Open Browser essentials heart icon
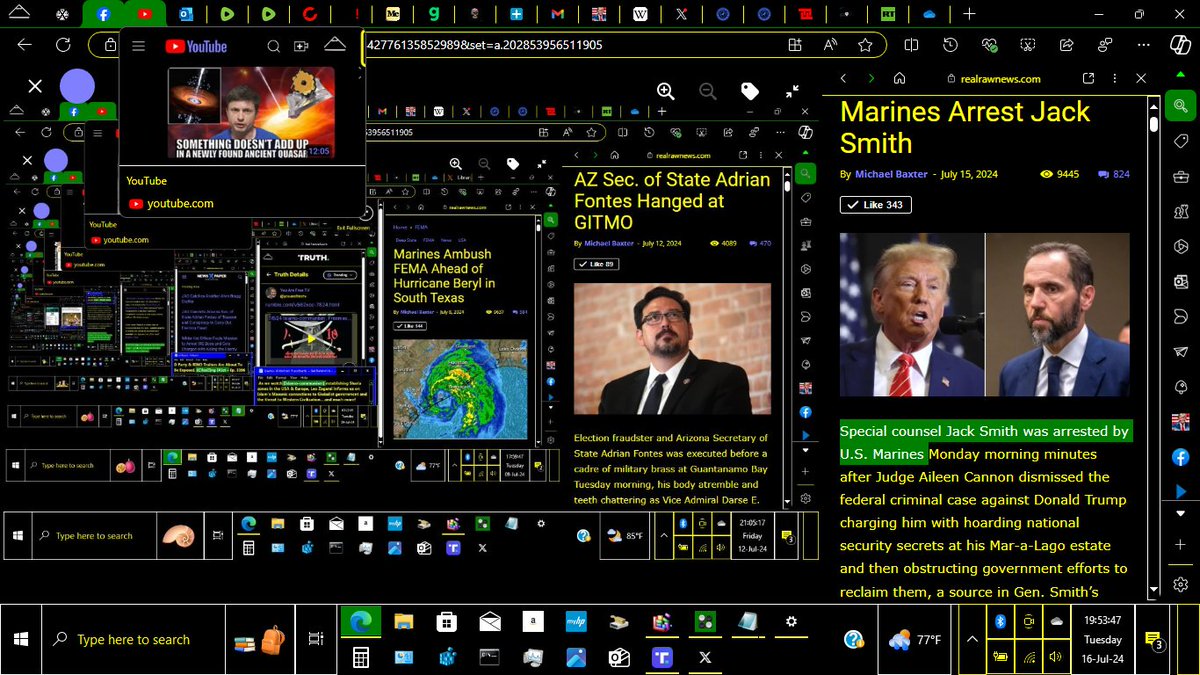The height and width of the screenshot is (675, 1200). (989, 45)
